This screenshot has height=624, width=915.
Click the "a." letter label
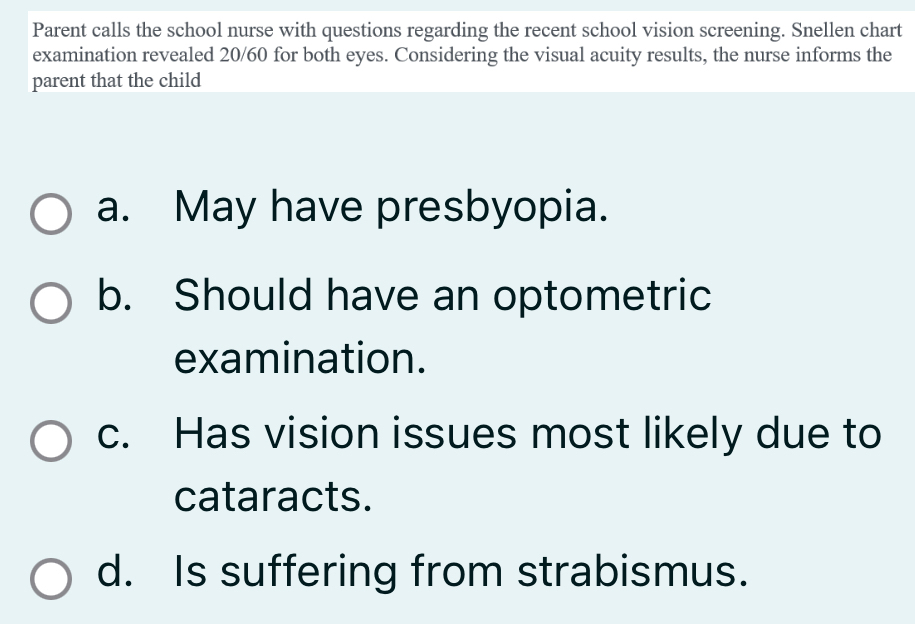click(118, 208)
